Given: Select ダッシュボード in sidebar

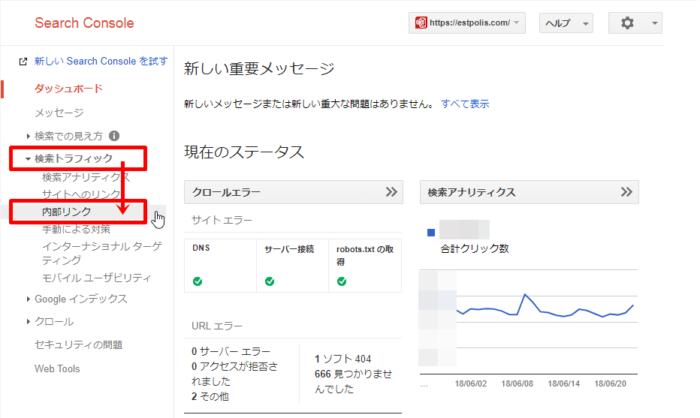Looking at the screenshot, I should coord(69,88).
